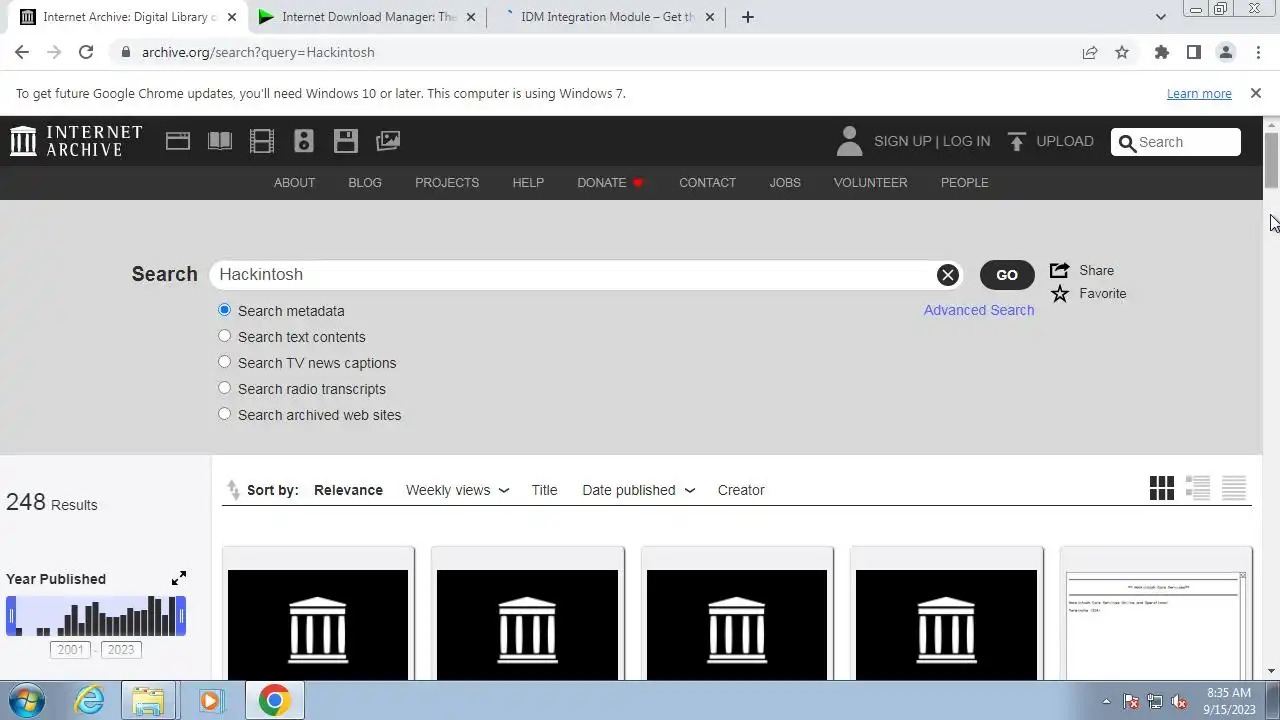
Task: Open the ABOUT menu item
Action: click(294, 182)
